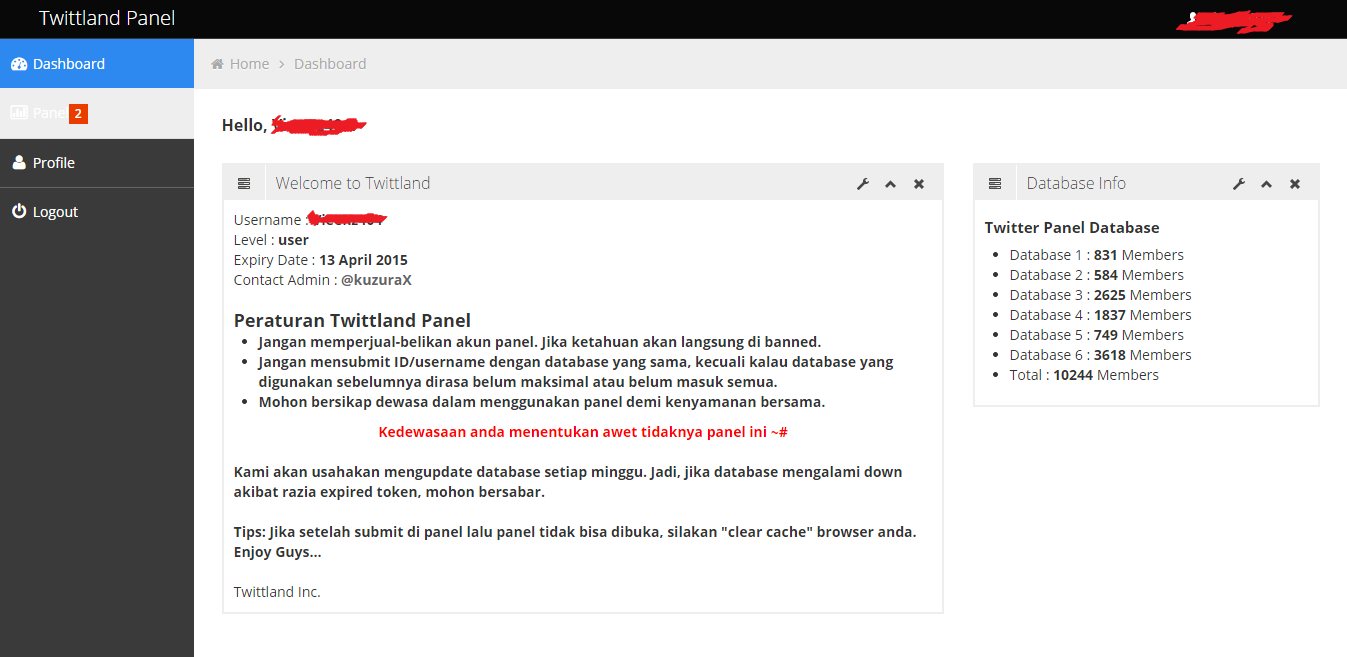Viewport: 1347px width, 657px height.
Task: Click the Logout power icon
Action: click(19, 211)
